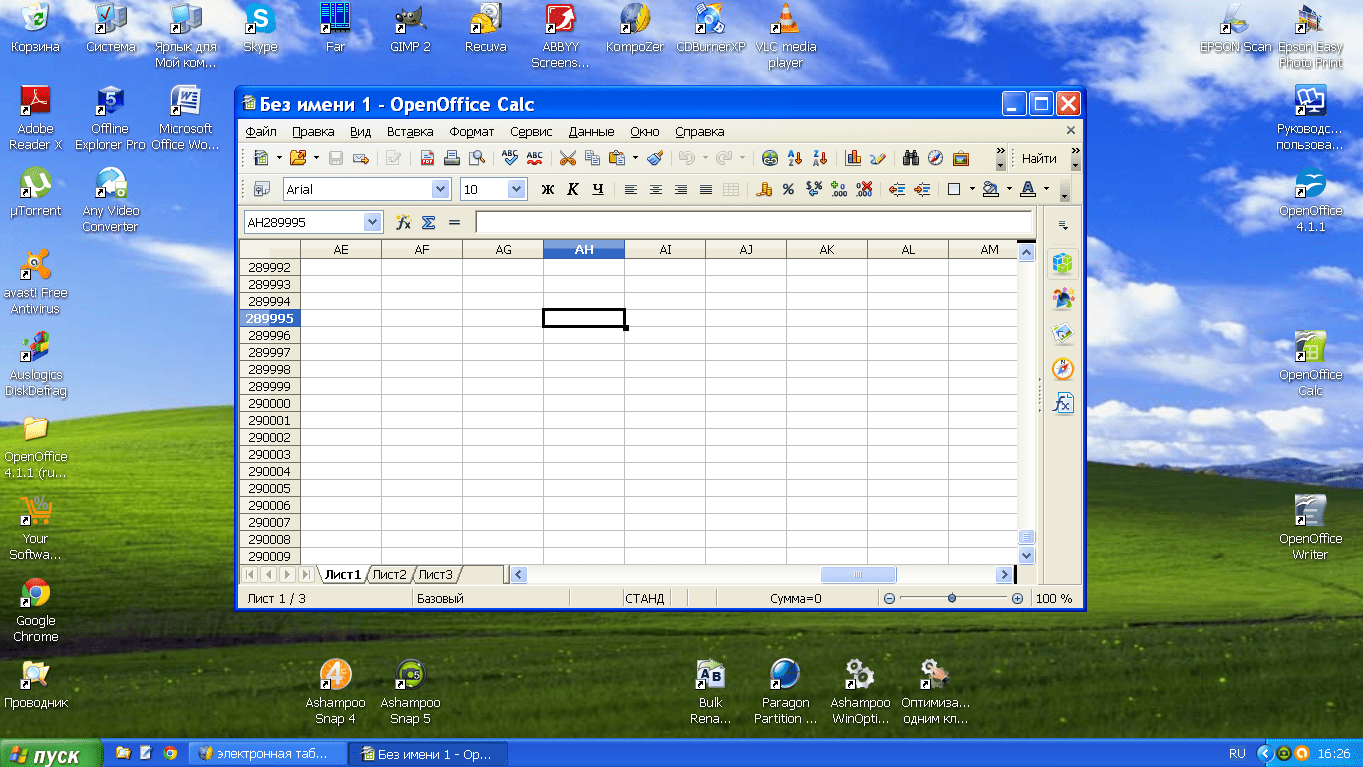
Task: Click the Найти search toolbar field
Action: [x=1040, y=158]
